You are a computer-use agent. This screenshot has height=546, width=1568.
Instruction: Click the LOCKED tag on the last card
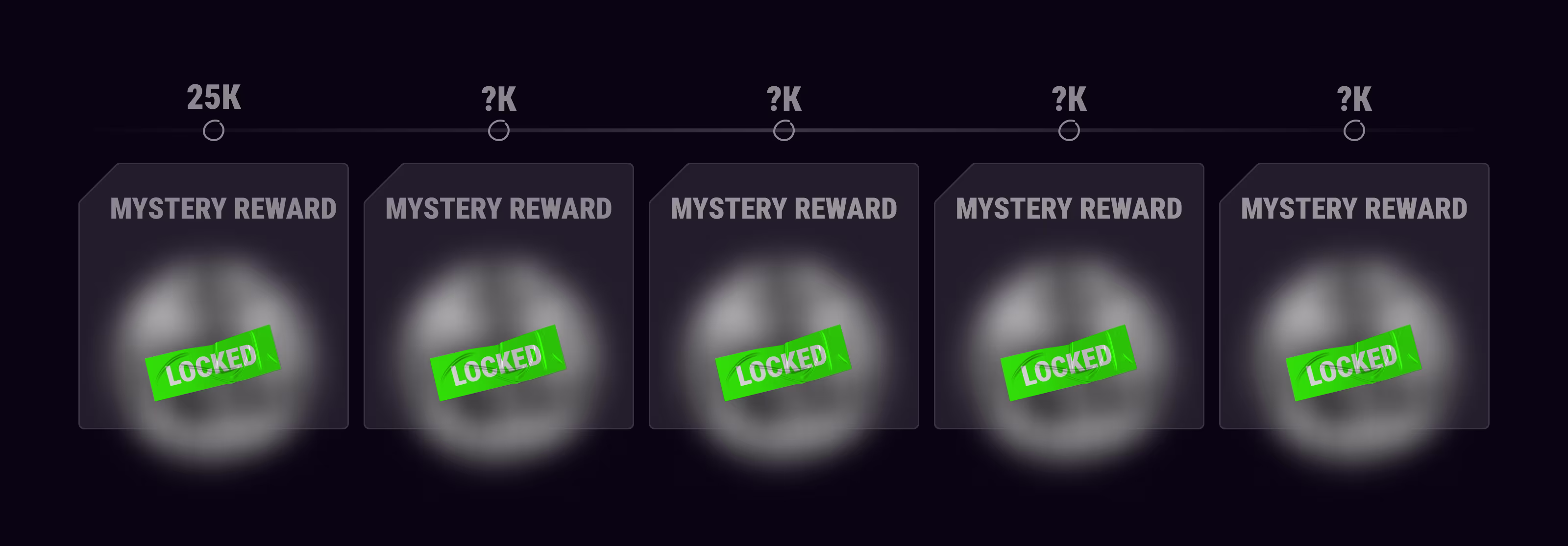point(1354,363)
